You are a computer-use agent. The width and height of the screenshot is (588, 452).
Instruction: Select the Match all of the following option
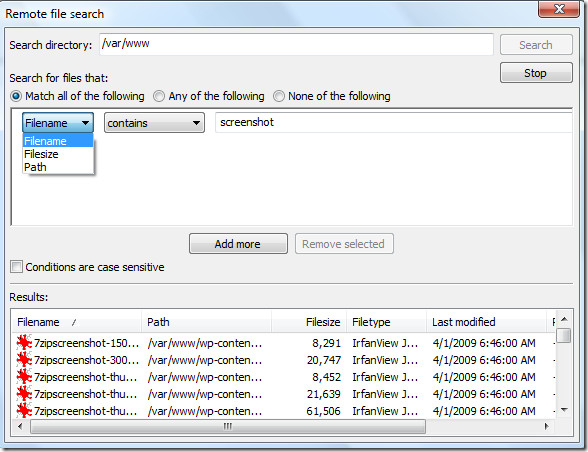(x=16, y=96)
